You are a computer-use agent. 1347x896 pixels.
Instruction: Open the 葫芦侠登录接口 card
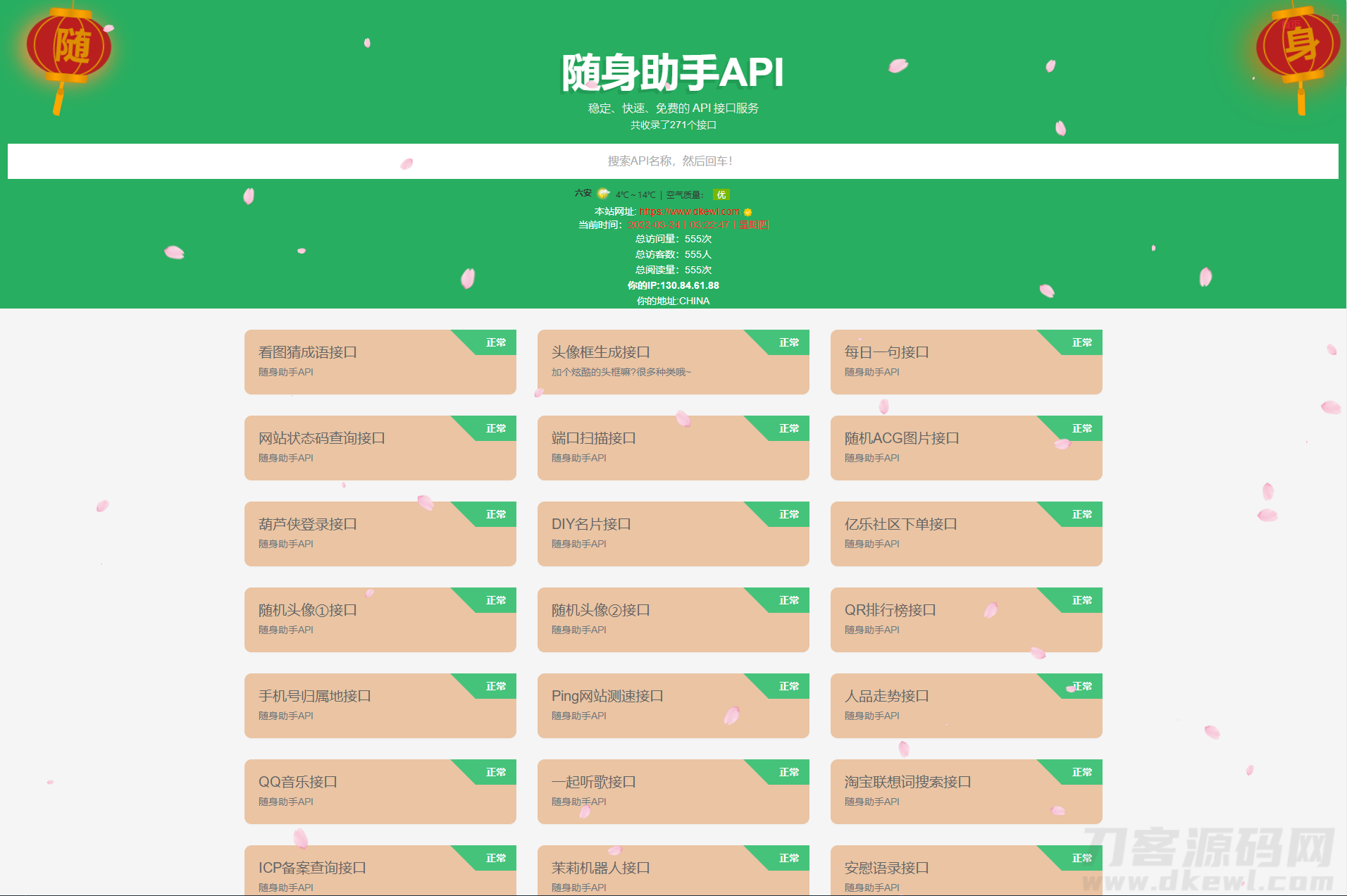pos(380,534)
